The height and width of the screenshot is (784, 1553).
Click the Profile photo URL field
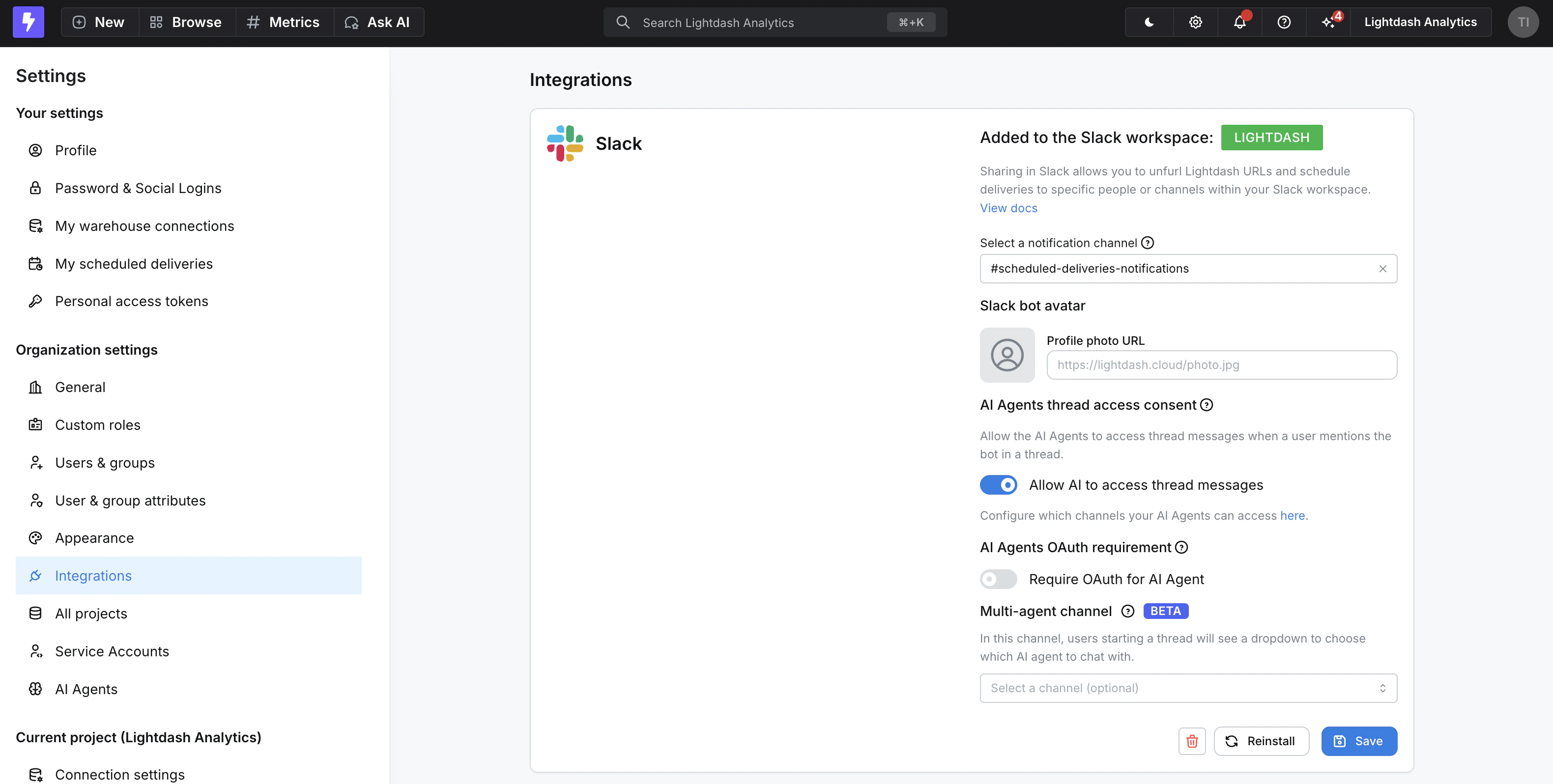(1221, 364)
